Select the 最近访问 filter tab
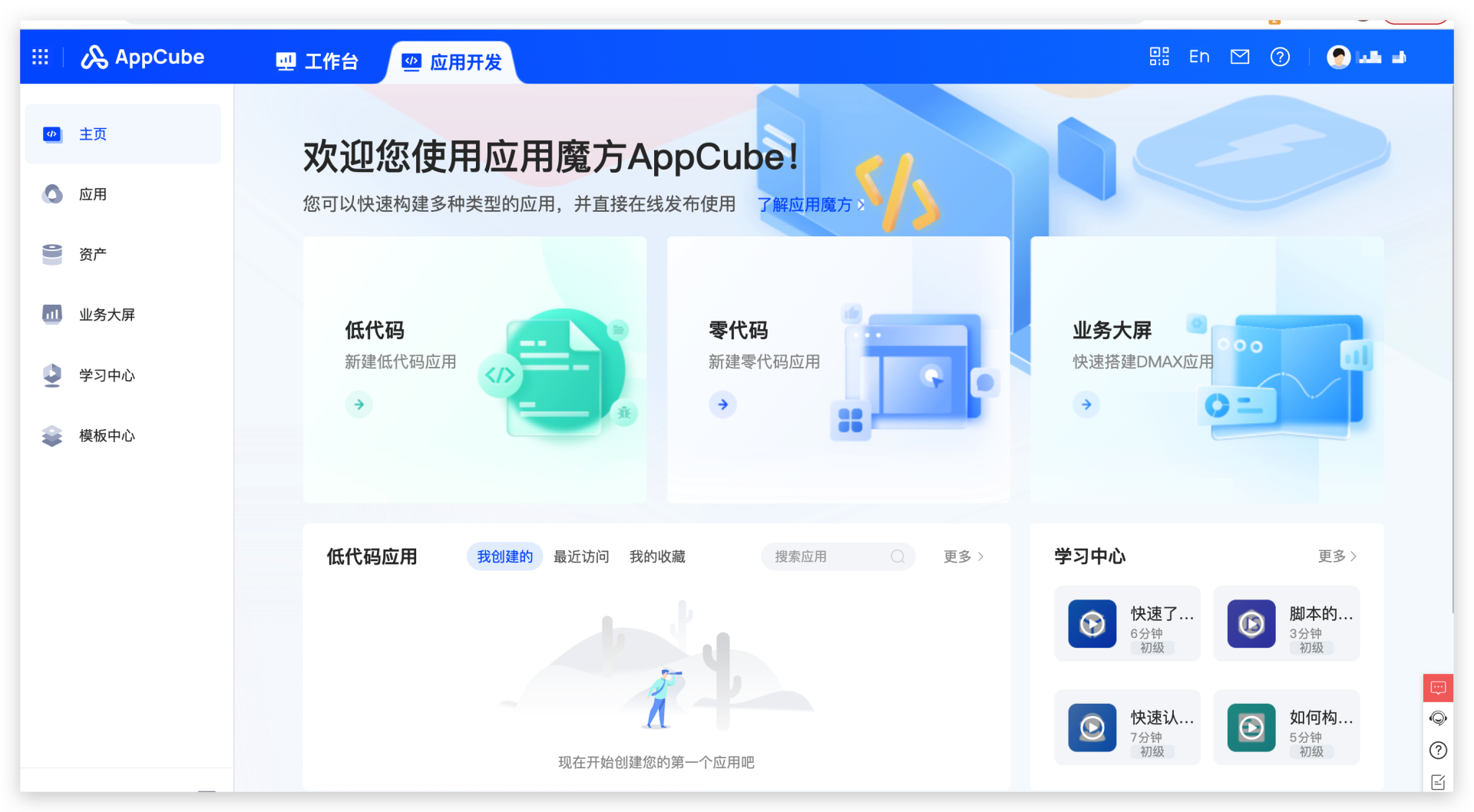The height and width of the screenshot is (812, 1474). coord(581,556)
